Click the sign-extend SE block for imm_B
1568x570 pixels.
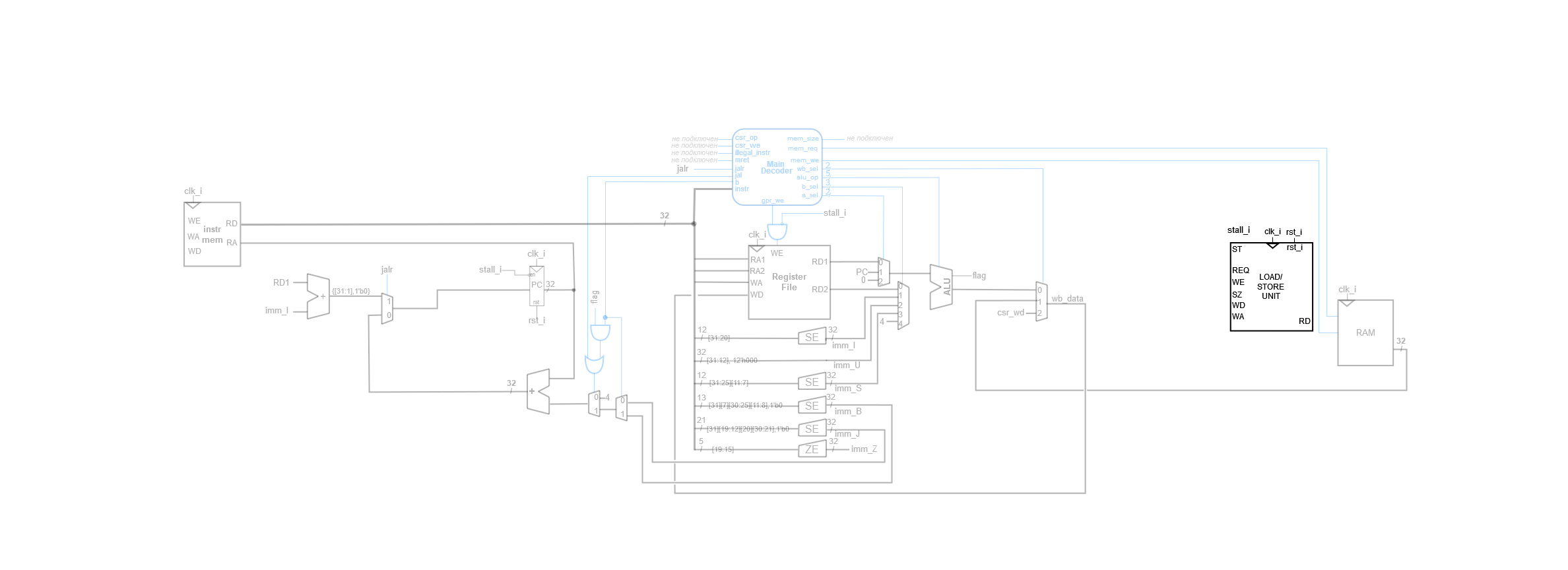812,406
